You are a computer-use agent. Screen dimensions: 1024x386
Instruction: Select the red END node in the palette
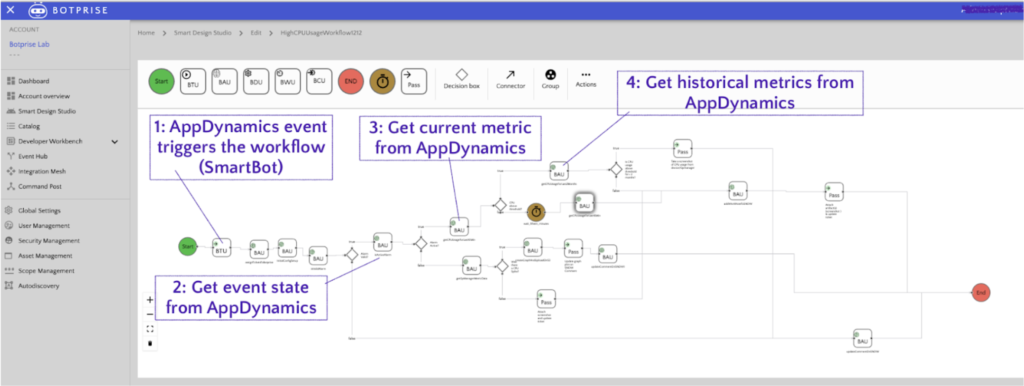point(351,82)
